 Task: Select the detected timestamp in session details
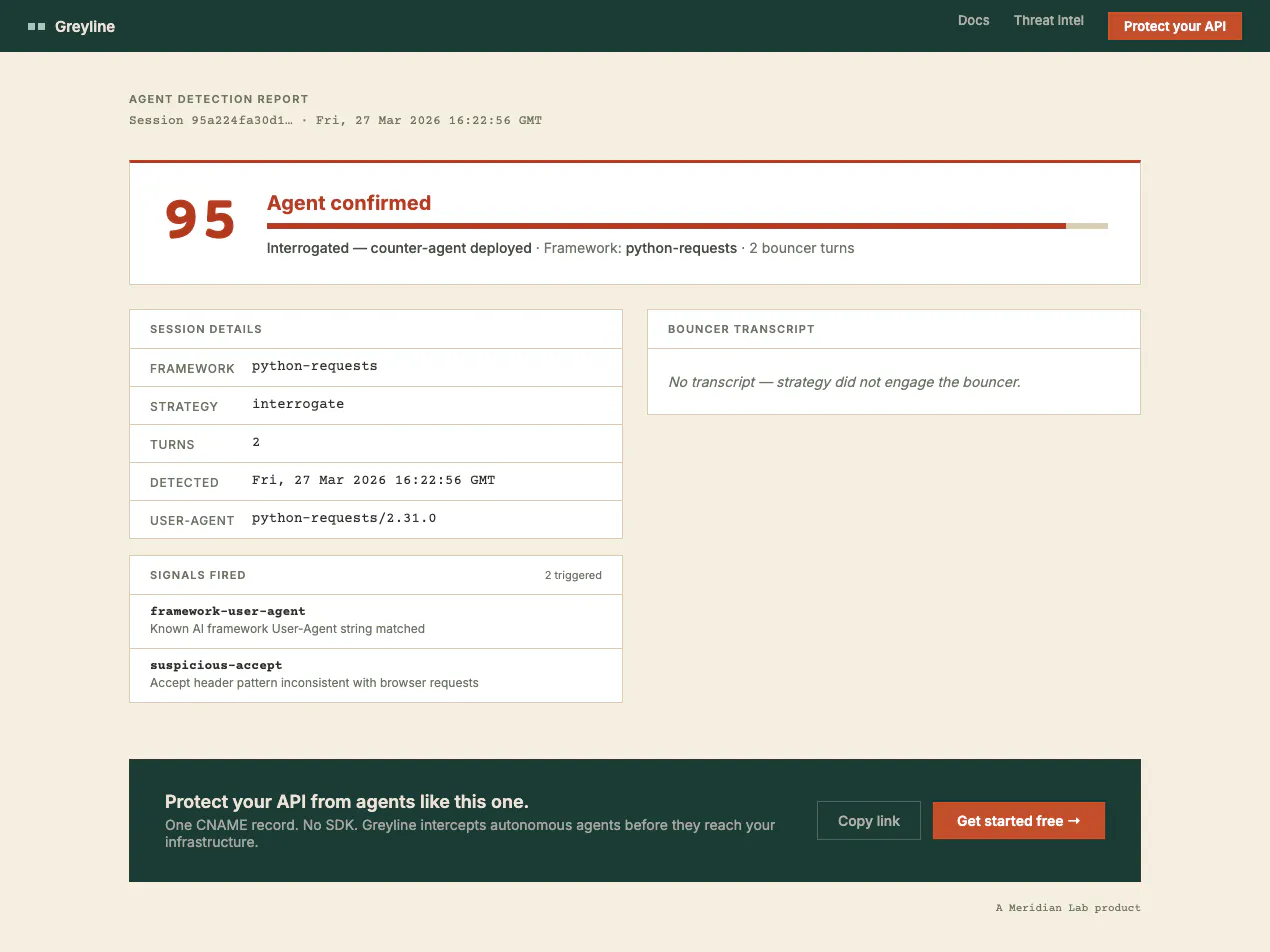[x=373, y=480]
